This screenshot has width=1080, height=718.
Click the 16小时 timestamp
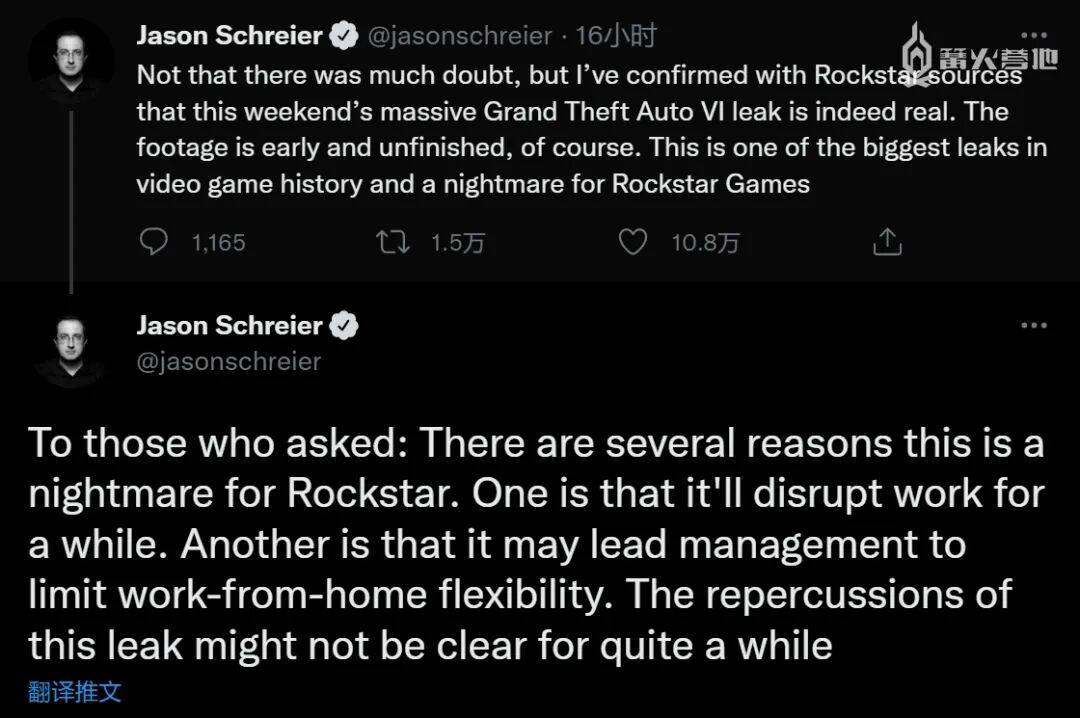617,37
